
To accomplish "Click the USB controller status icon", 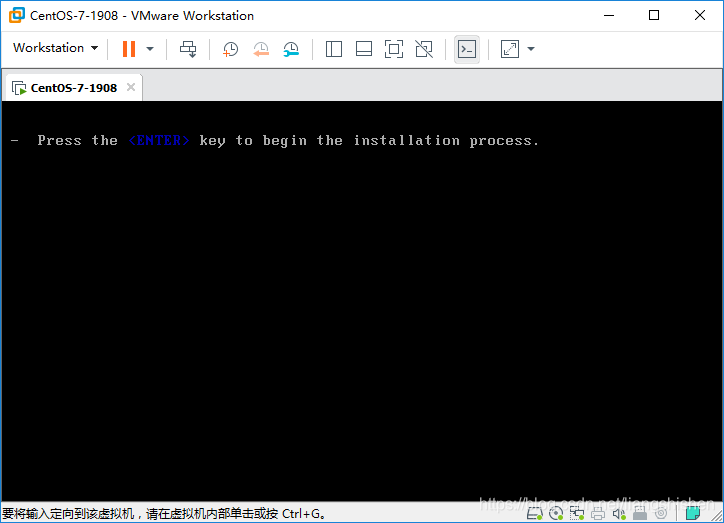I will (640, 513).
